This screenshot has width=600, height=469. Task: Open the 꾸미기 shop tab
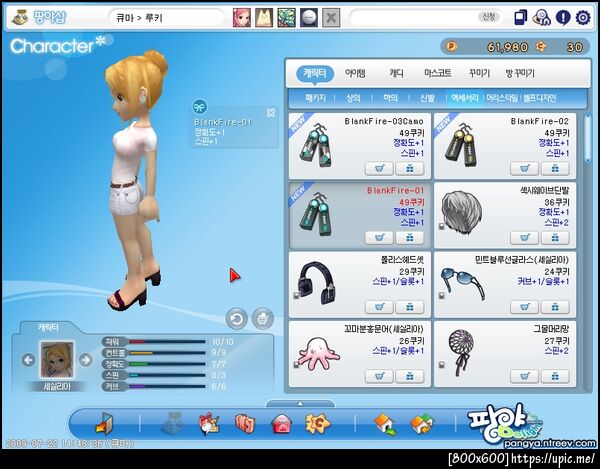(479, 73)
